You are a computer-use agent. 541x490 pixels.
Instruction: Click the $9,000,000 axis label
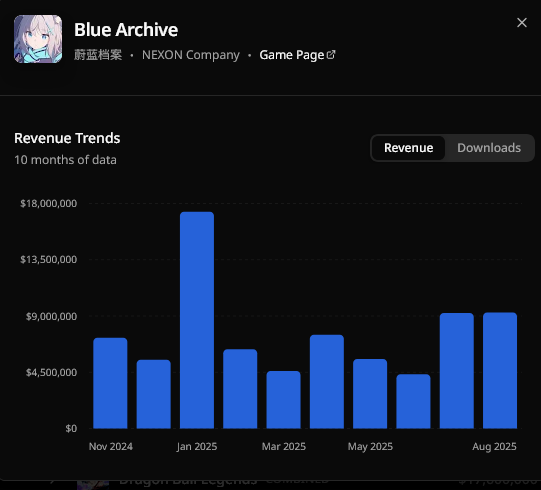51,316
